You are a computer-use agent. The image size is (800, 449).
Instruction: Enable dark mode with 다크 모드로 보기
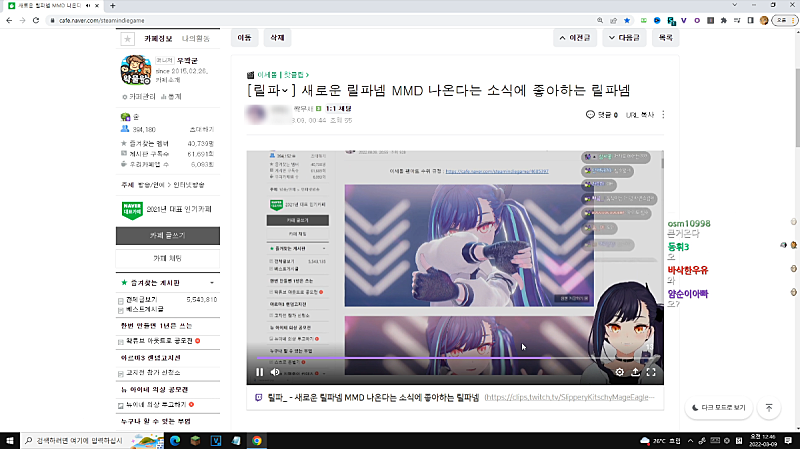pos(719,408)
